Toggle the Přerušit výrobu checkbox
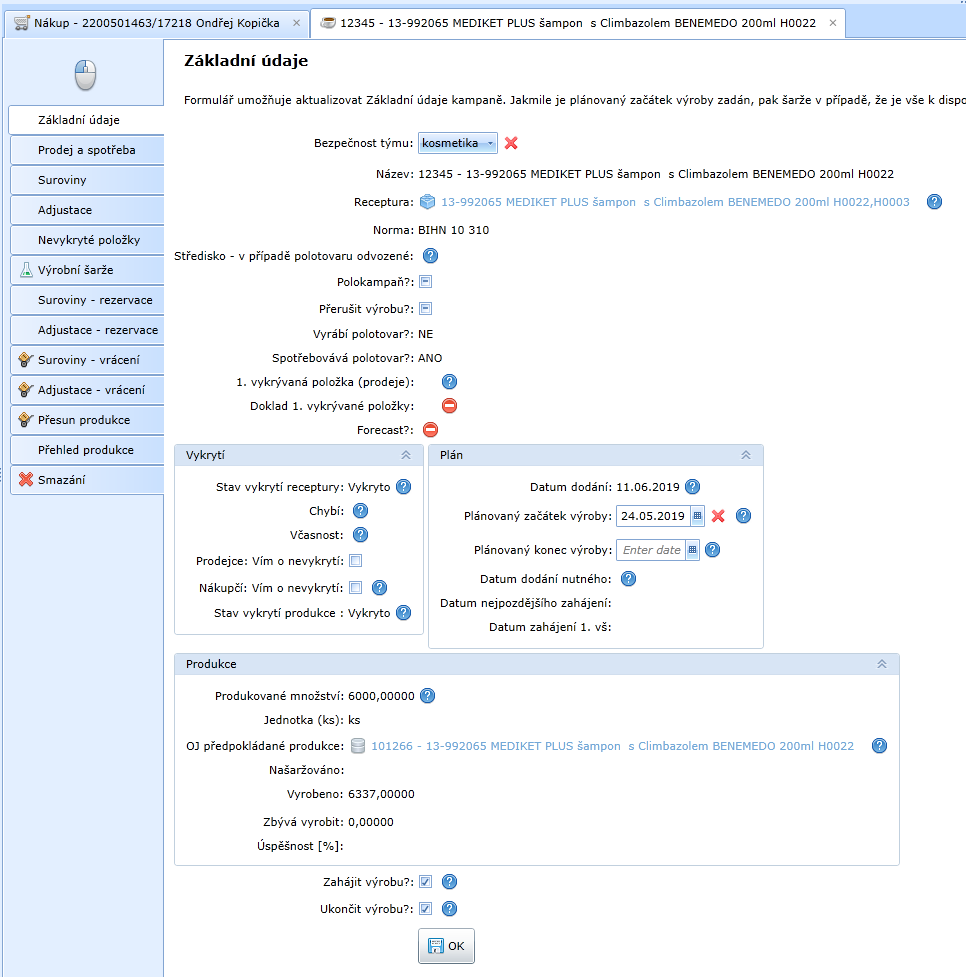Image resolution: width=966 pixels, height=977 pixels. [425, 308]
